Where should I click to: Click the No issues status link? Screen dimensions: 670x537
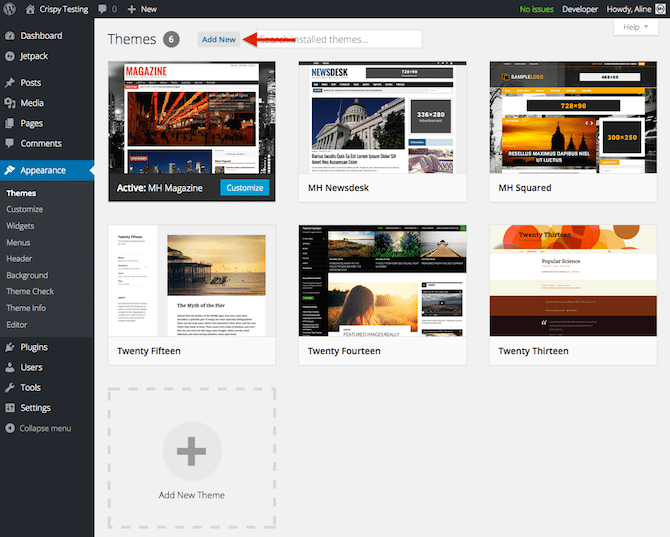coord(536,9)
